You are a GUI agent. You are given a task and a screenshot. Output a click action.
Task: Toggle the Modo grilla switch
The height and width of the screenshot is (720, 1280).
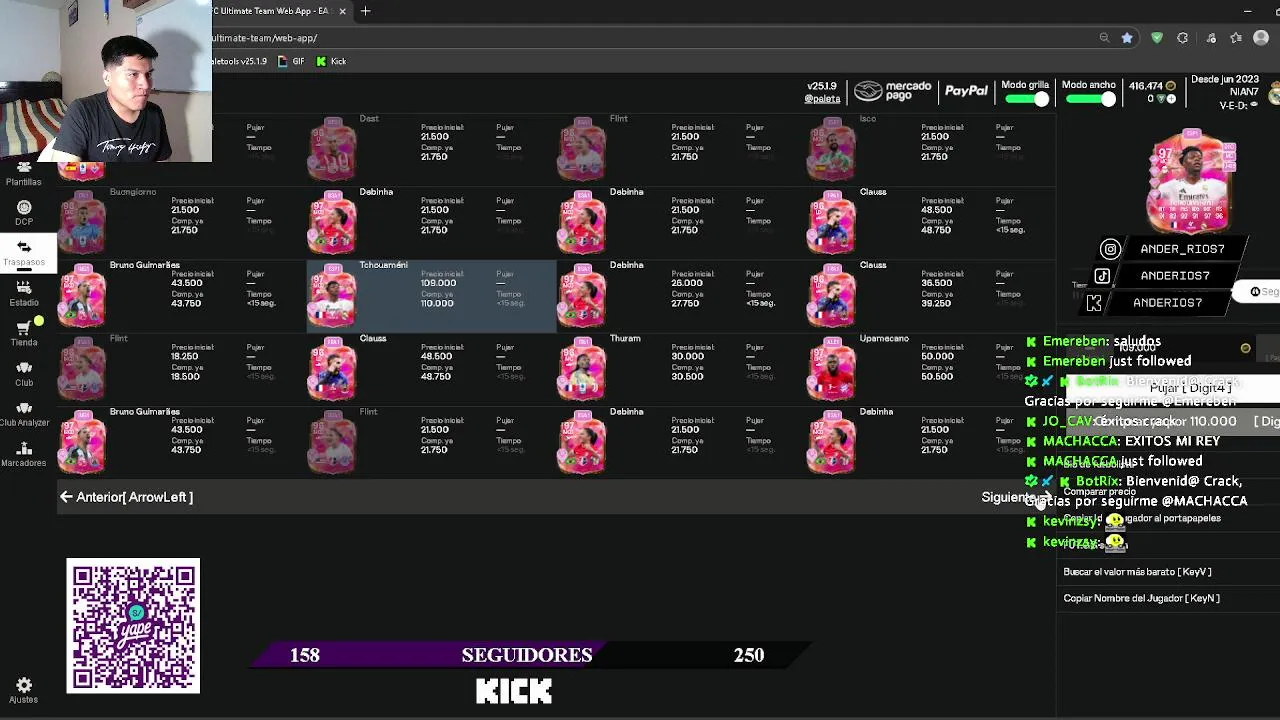(x=1027, y=99)
